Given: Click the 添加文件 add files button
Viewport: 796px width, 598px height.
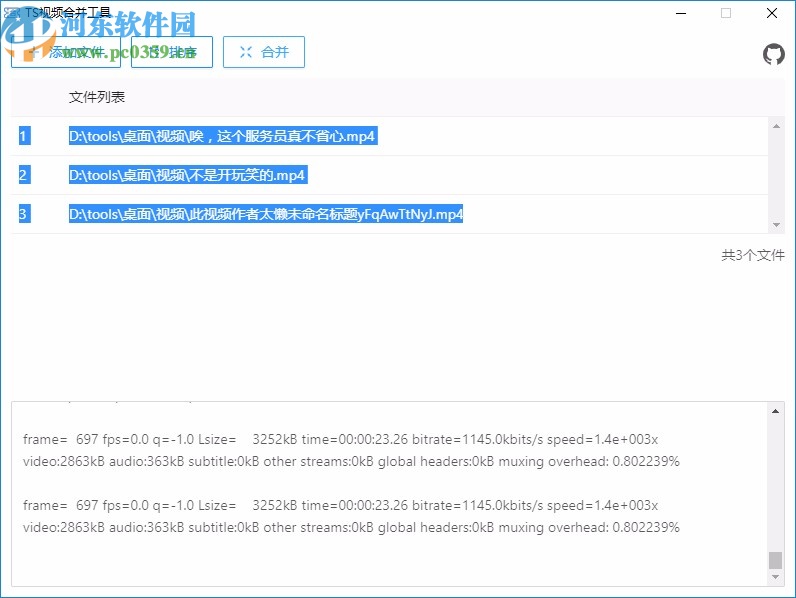Looking at the screenshot, I should [x=66, y=52].
